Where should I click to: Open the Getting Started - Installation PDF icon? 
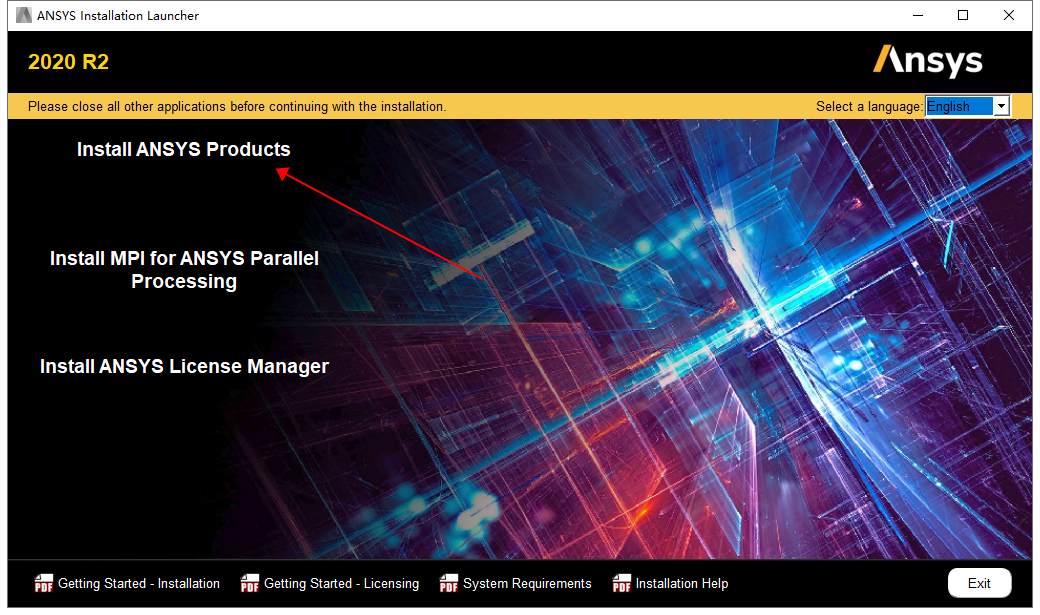(x=44, y=583)
